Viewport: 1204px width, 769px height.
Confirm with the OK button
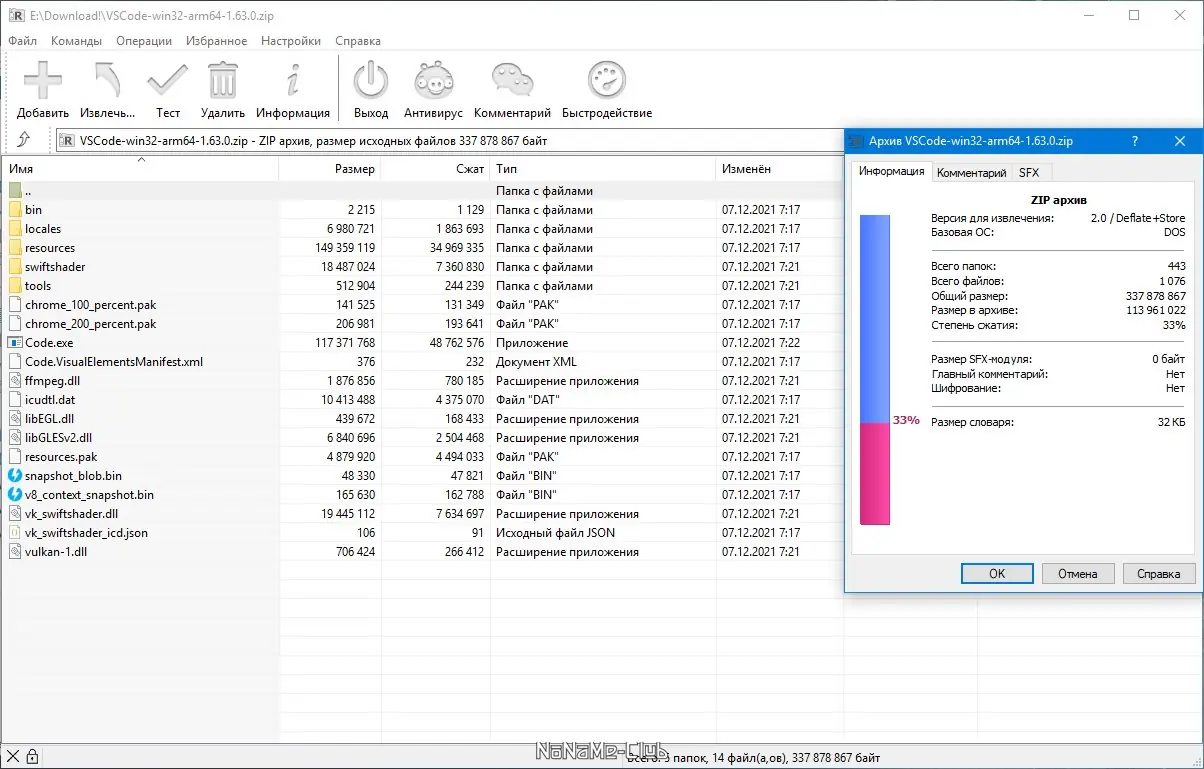(997, 573)
